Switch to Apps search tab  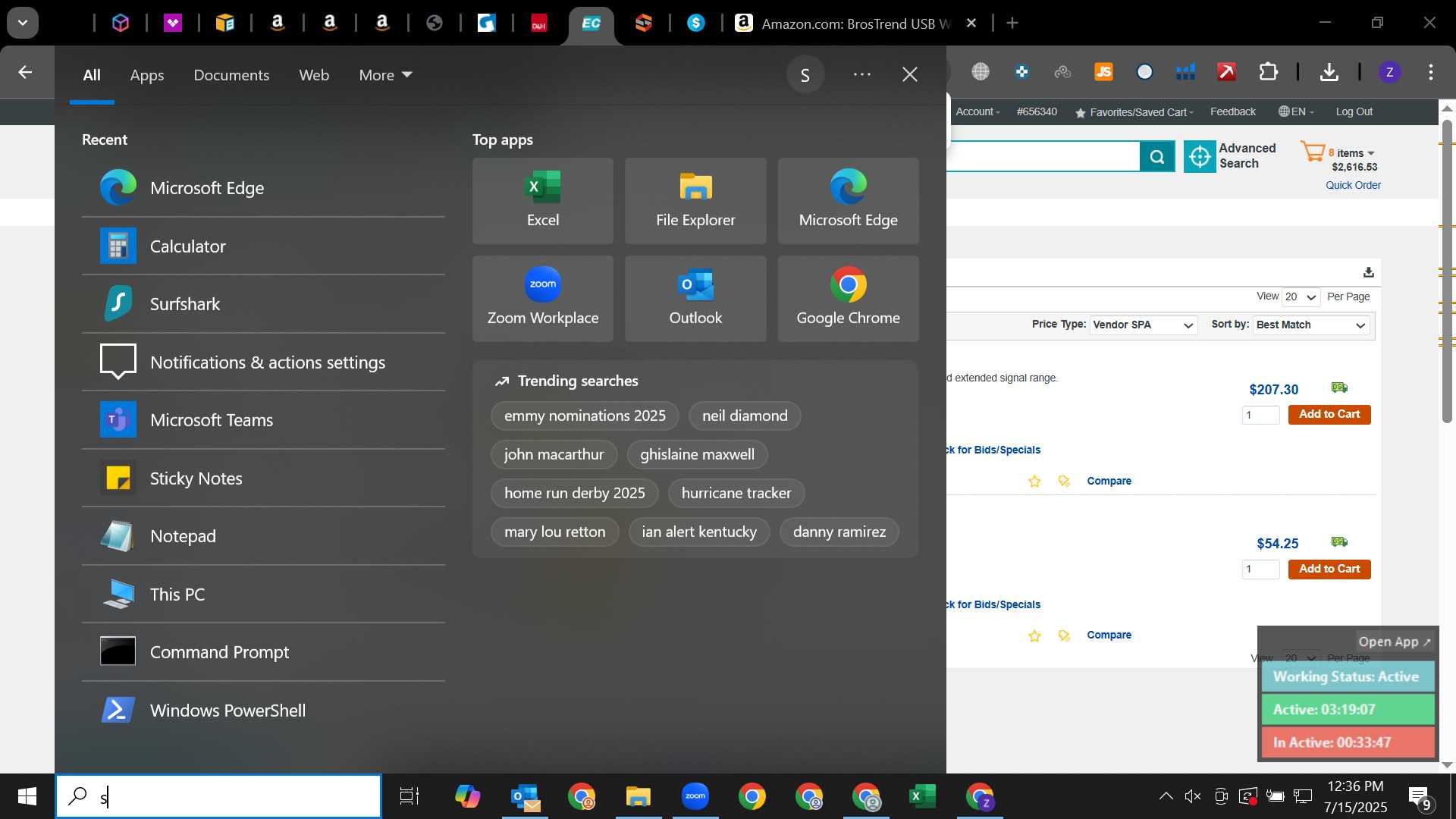[x=147, y=75]
